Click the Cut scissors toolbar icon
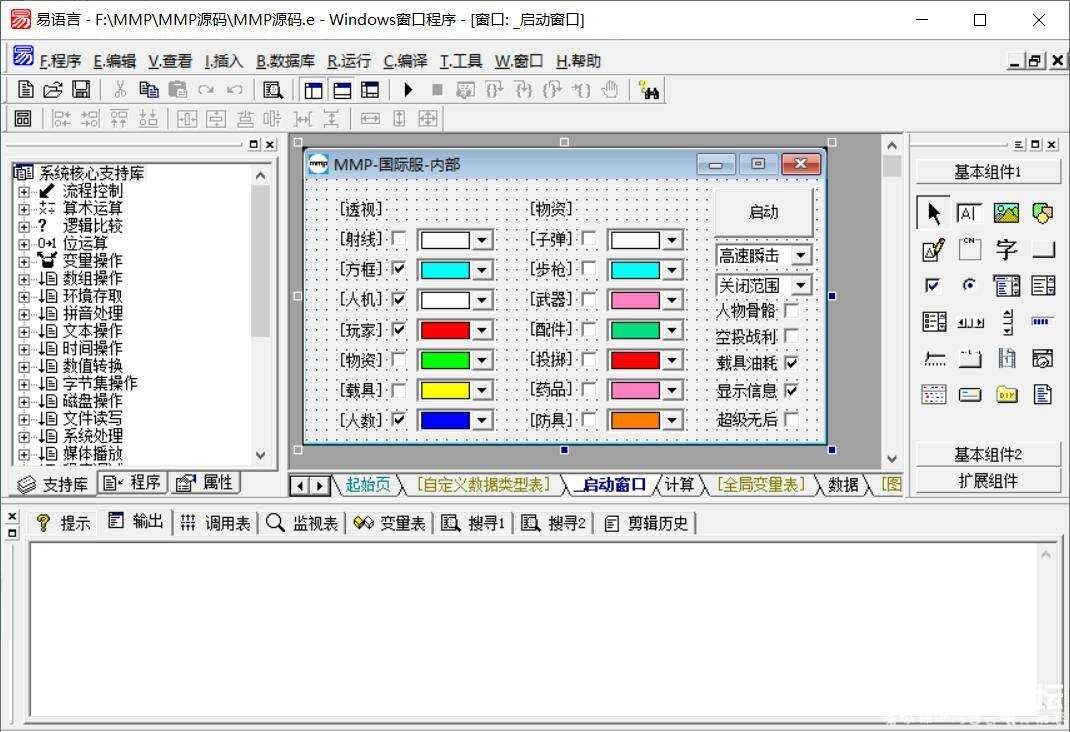 119,89
